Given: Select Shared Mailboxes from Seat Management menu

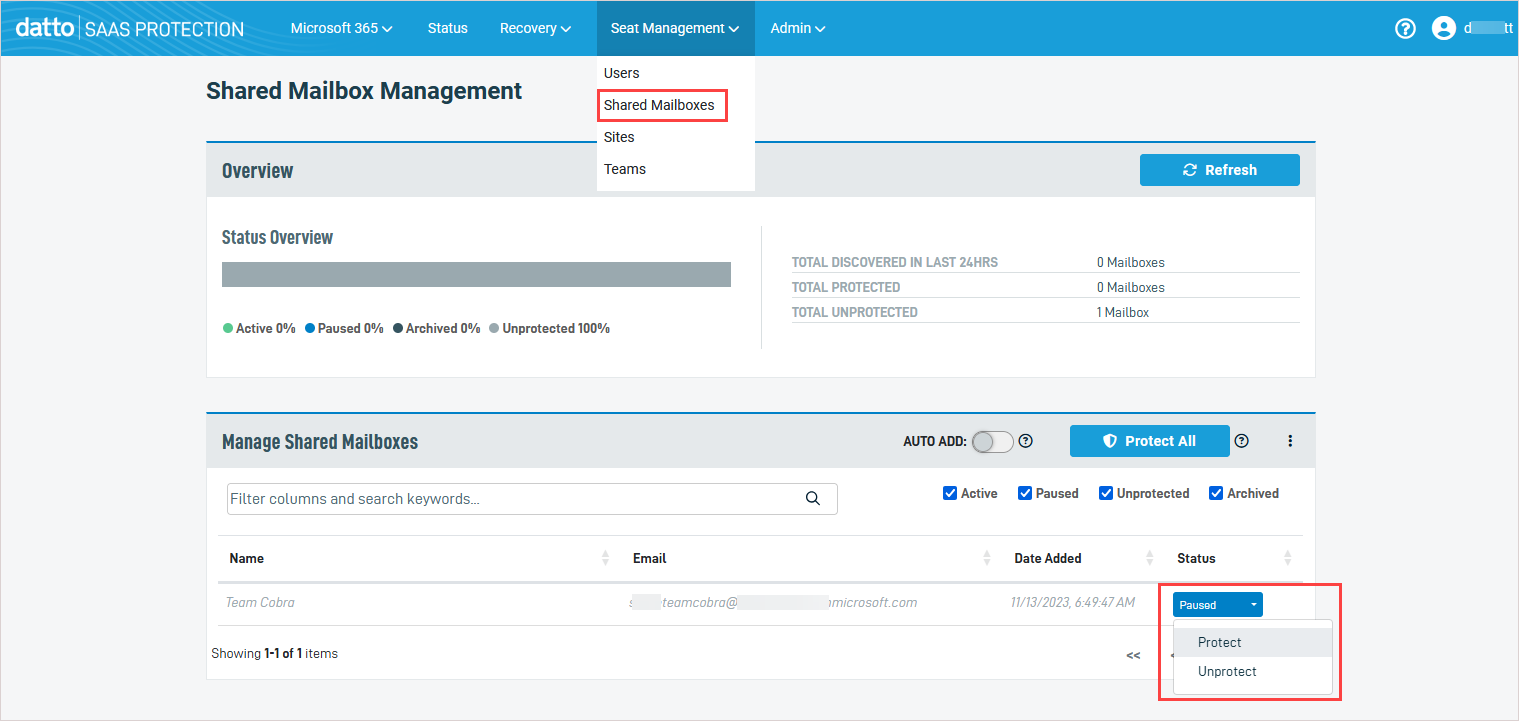Looking at the screenshot, I should 659,105.
